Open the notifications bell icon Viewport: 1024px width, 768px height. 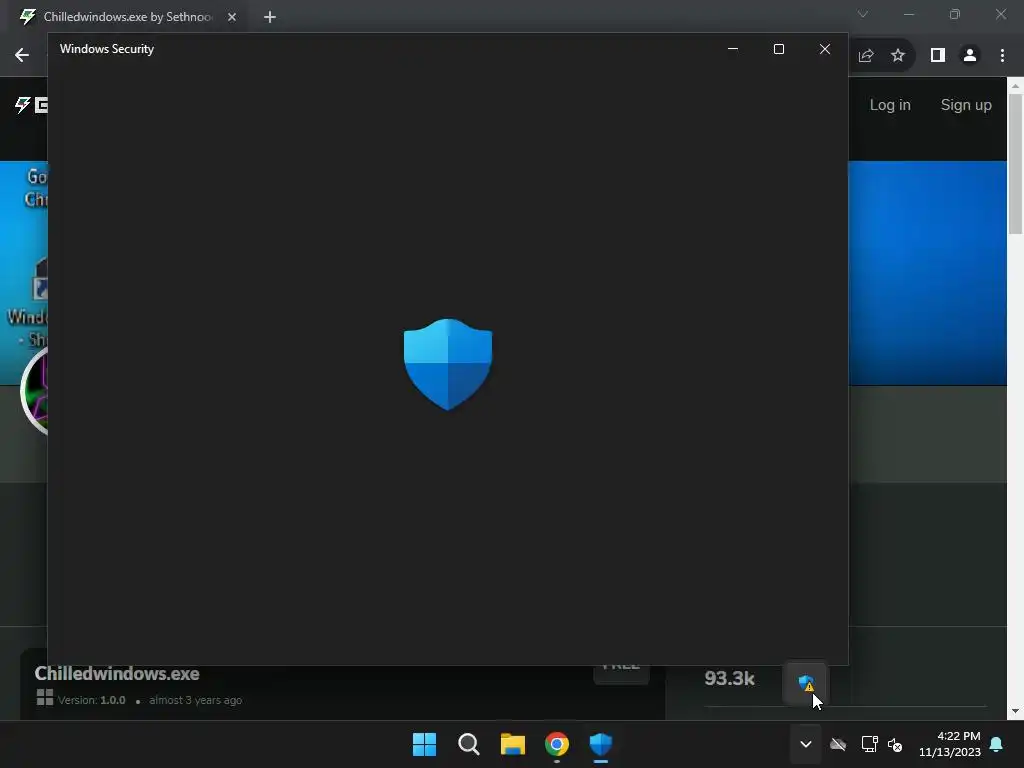997,744
